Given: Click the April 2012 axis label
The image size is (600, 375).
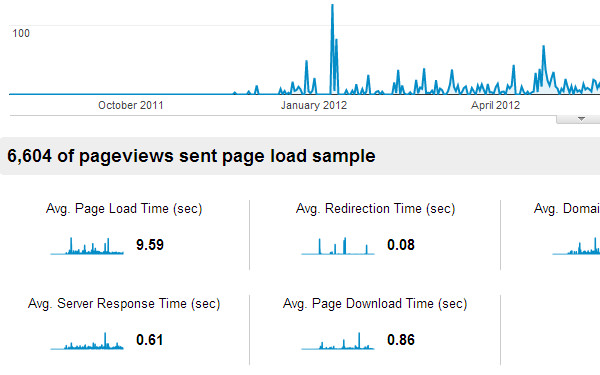Looking at the screenshot, I should click(x=496, y=105).
